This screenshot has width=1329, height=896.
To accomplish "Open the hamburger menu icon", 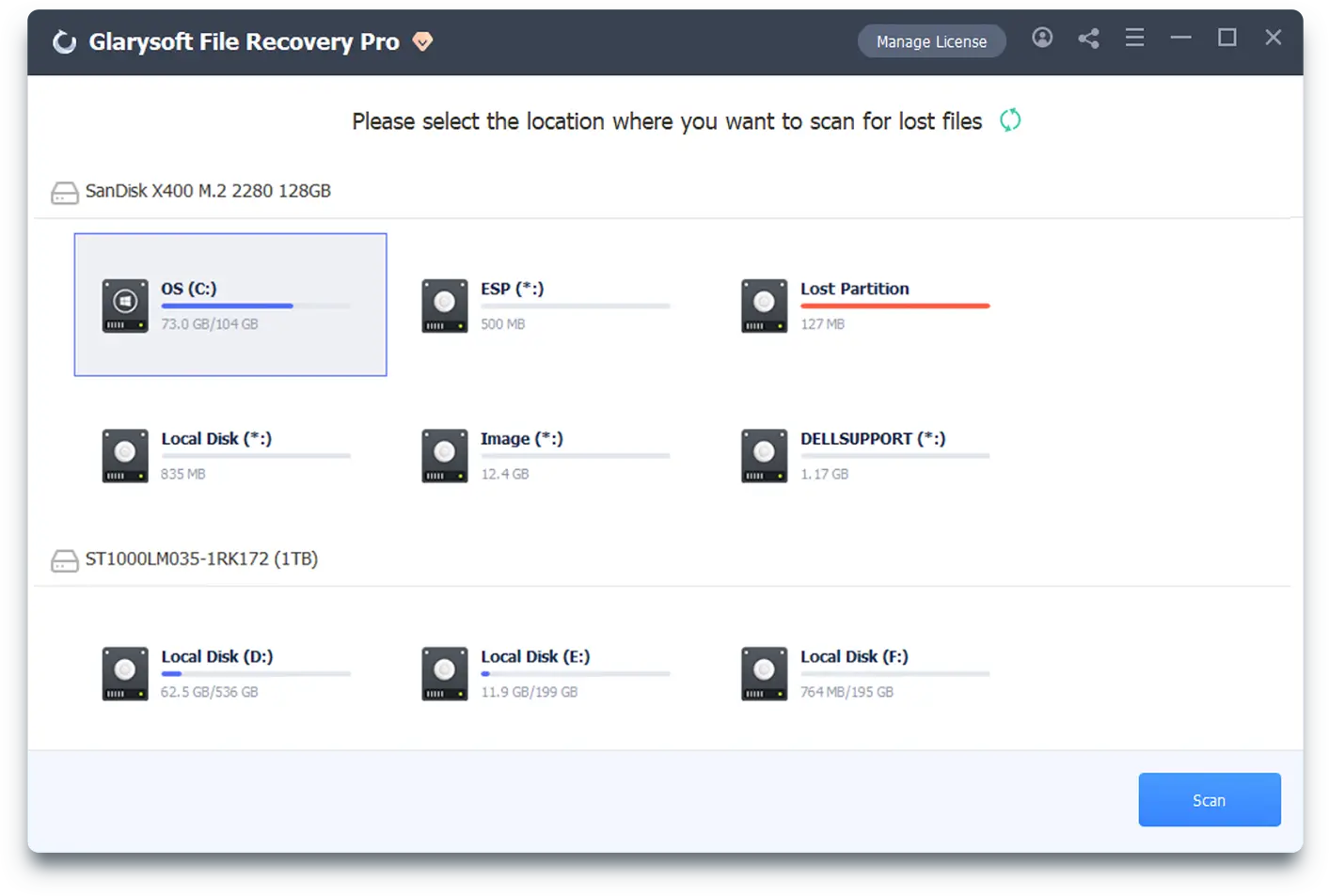I will pos(1134,38).
